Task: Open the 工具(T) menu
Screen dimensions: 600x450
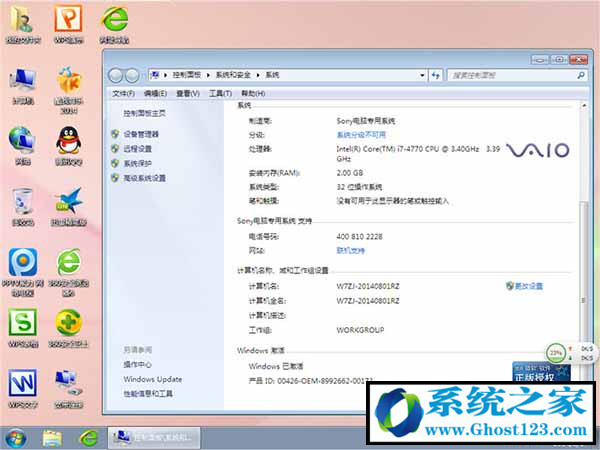Action: (x=220, y=93)
